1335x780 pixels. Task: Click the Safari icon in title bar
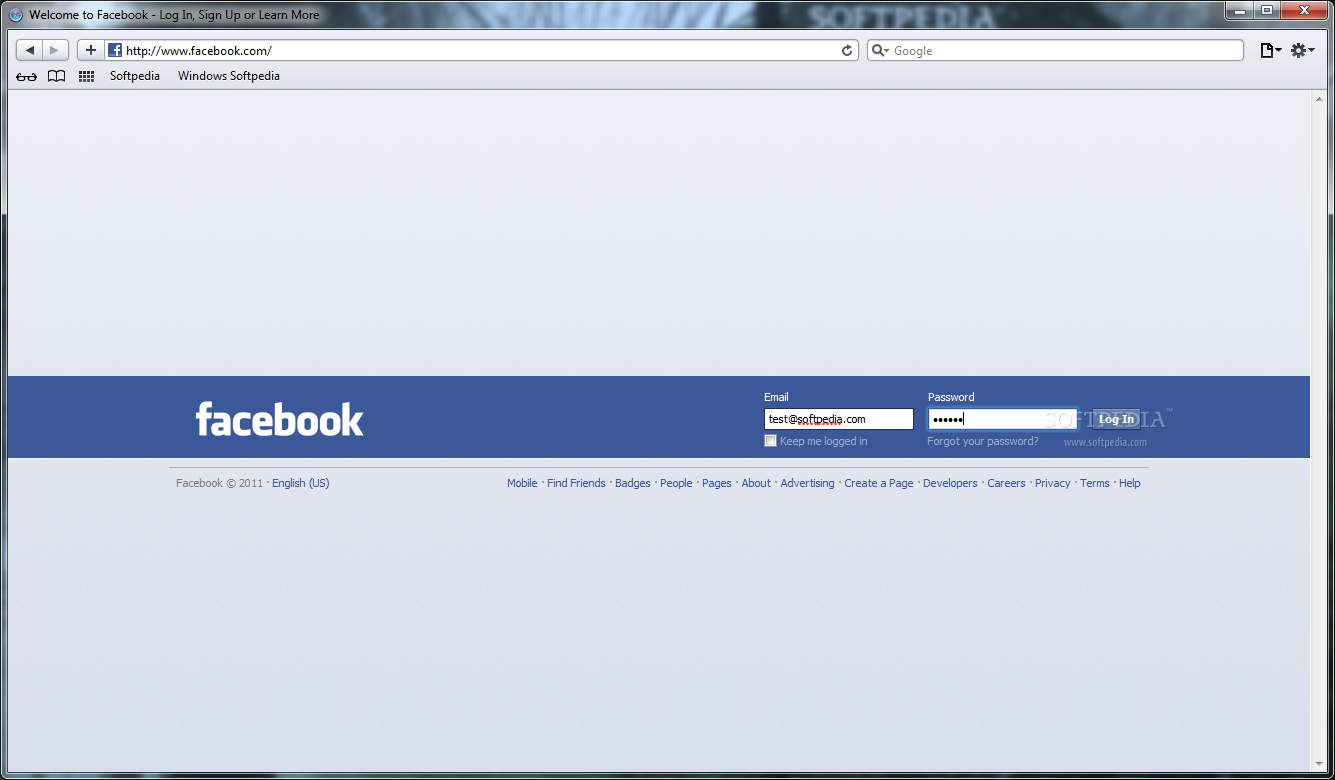[x=16, y=15]
